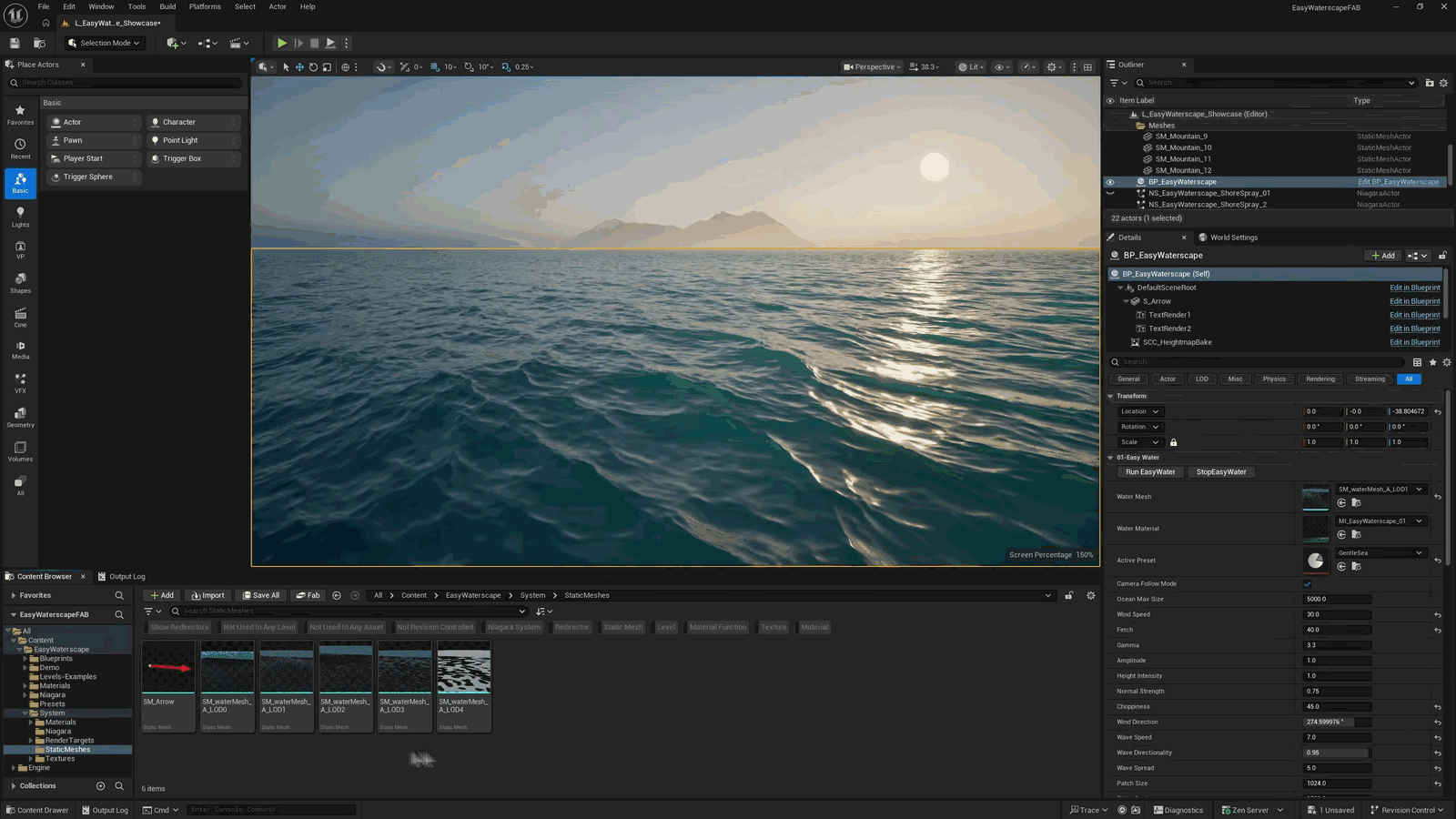The image size is (1456, 819).
Task: Toggle the Static Mesh filter
Action: click(x=623, y=627)
